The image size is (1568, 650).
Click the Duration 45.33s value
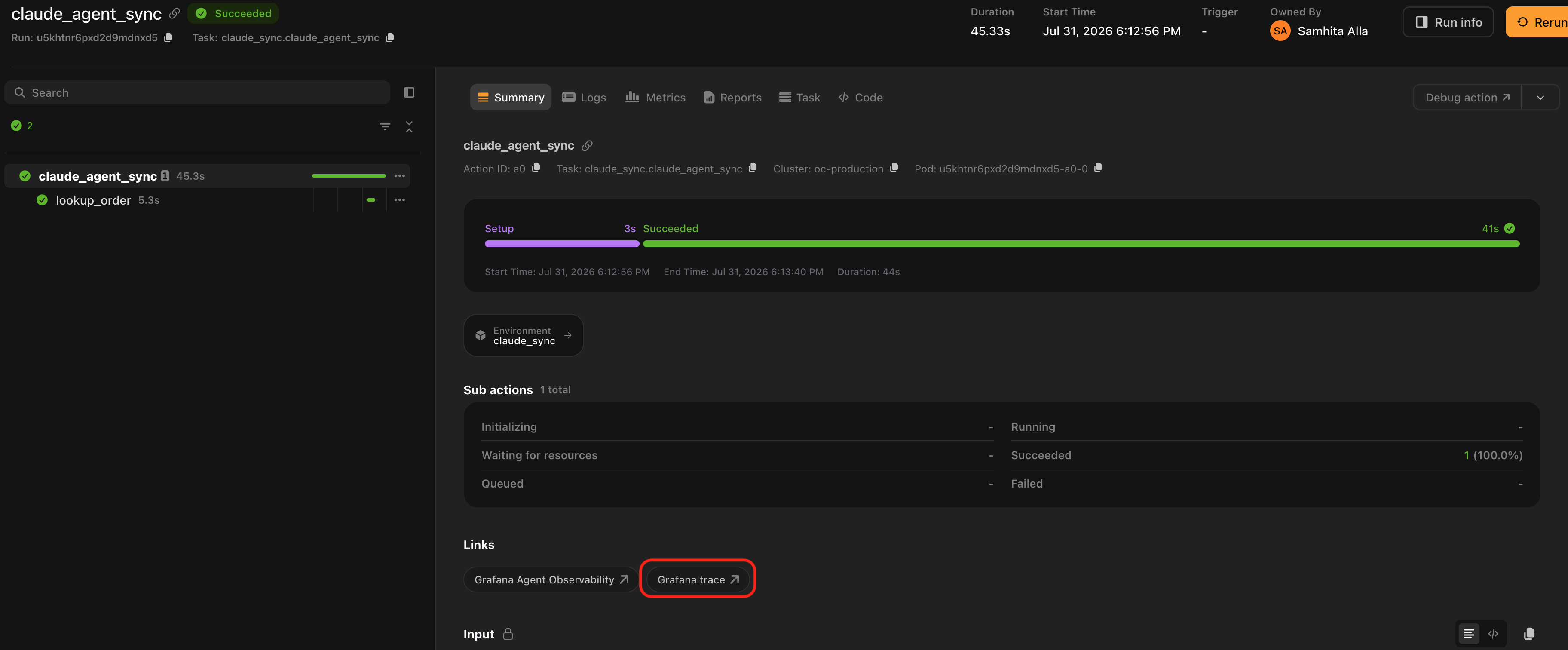(x=990, y=31)
